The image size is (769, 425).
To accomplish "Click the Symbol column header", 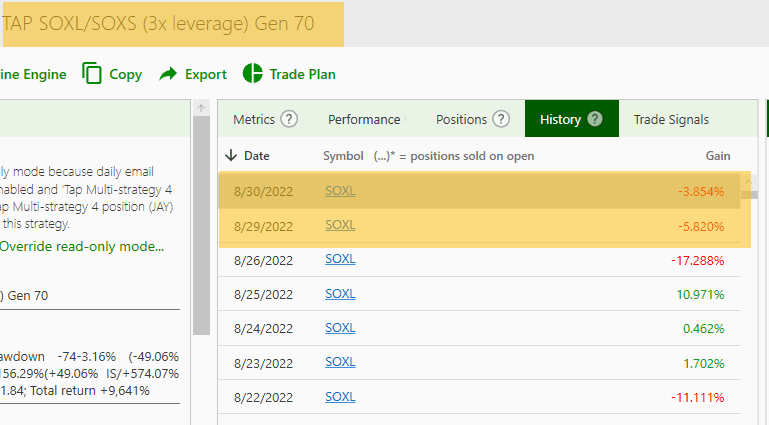I will 343,156.
